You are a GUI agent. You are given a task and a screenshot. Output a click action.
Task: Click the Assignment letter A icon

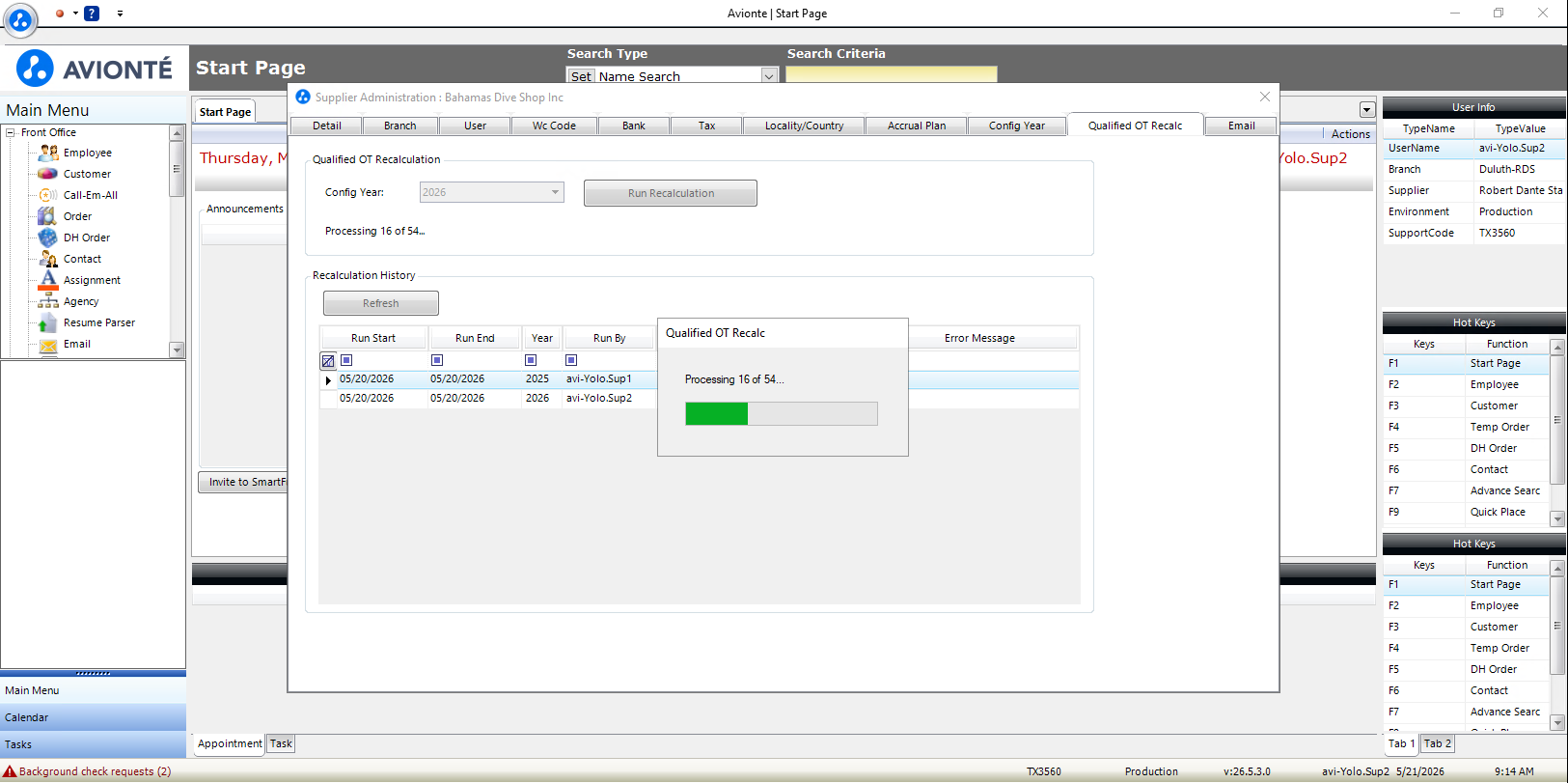pyautogui.click(x=48, y=280)
